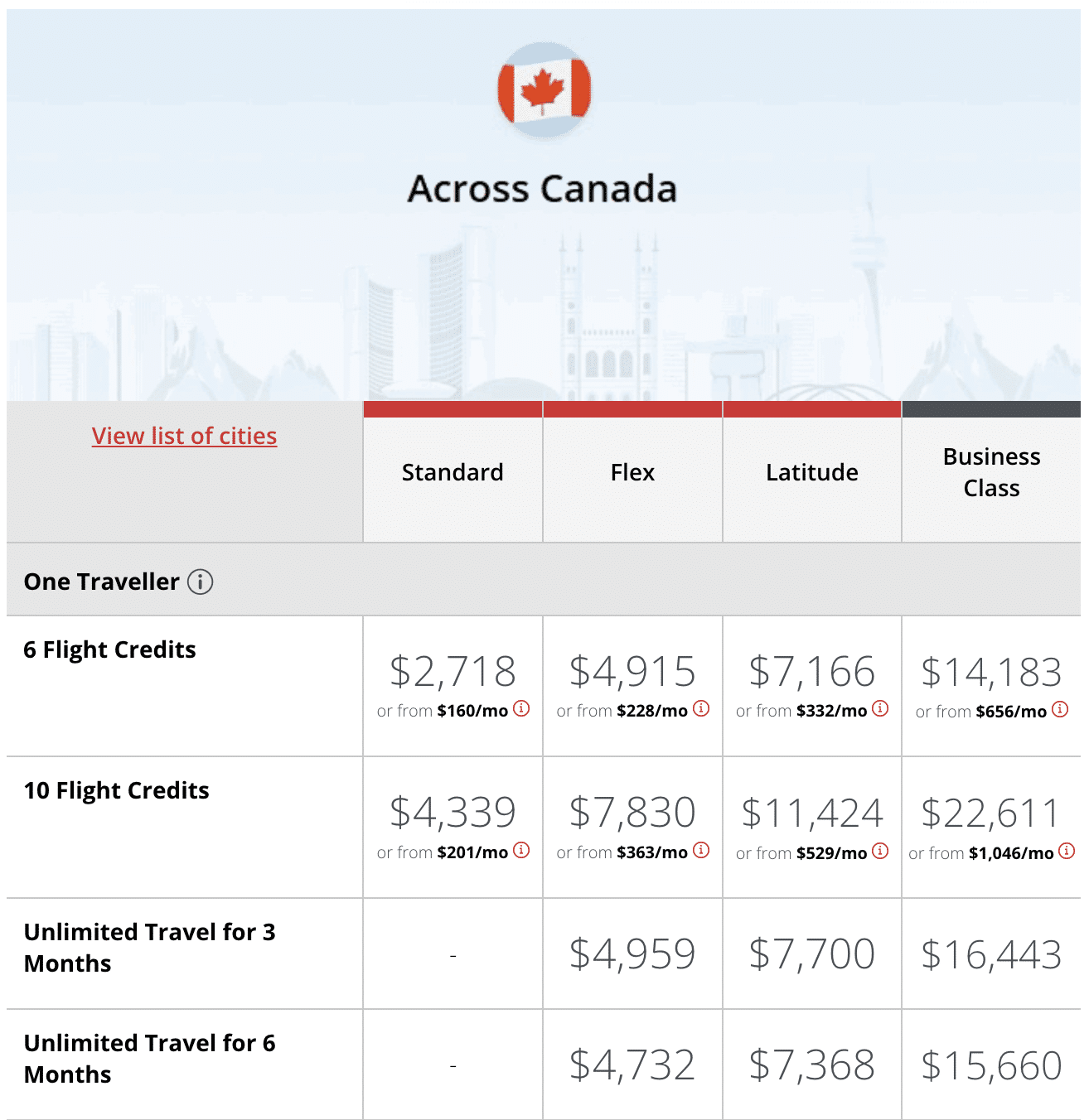Image resolution: width=1089 pixels, height=1120 pixels.
Task: Click info icon beside $160/mo Standard price
Action: pos(520,710)
